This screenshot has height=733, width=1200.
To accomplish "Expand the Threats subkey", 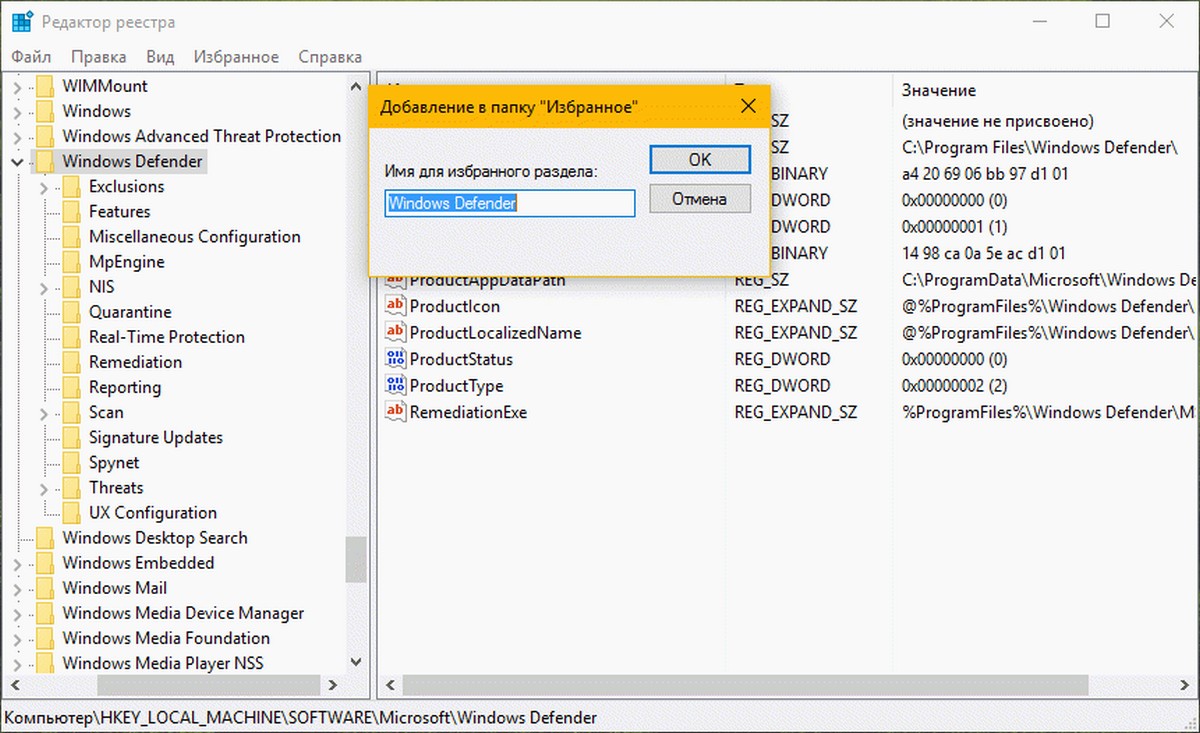I will (44, 488).
